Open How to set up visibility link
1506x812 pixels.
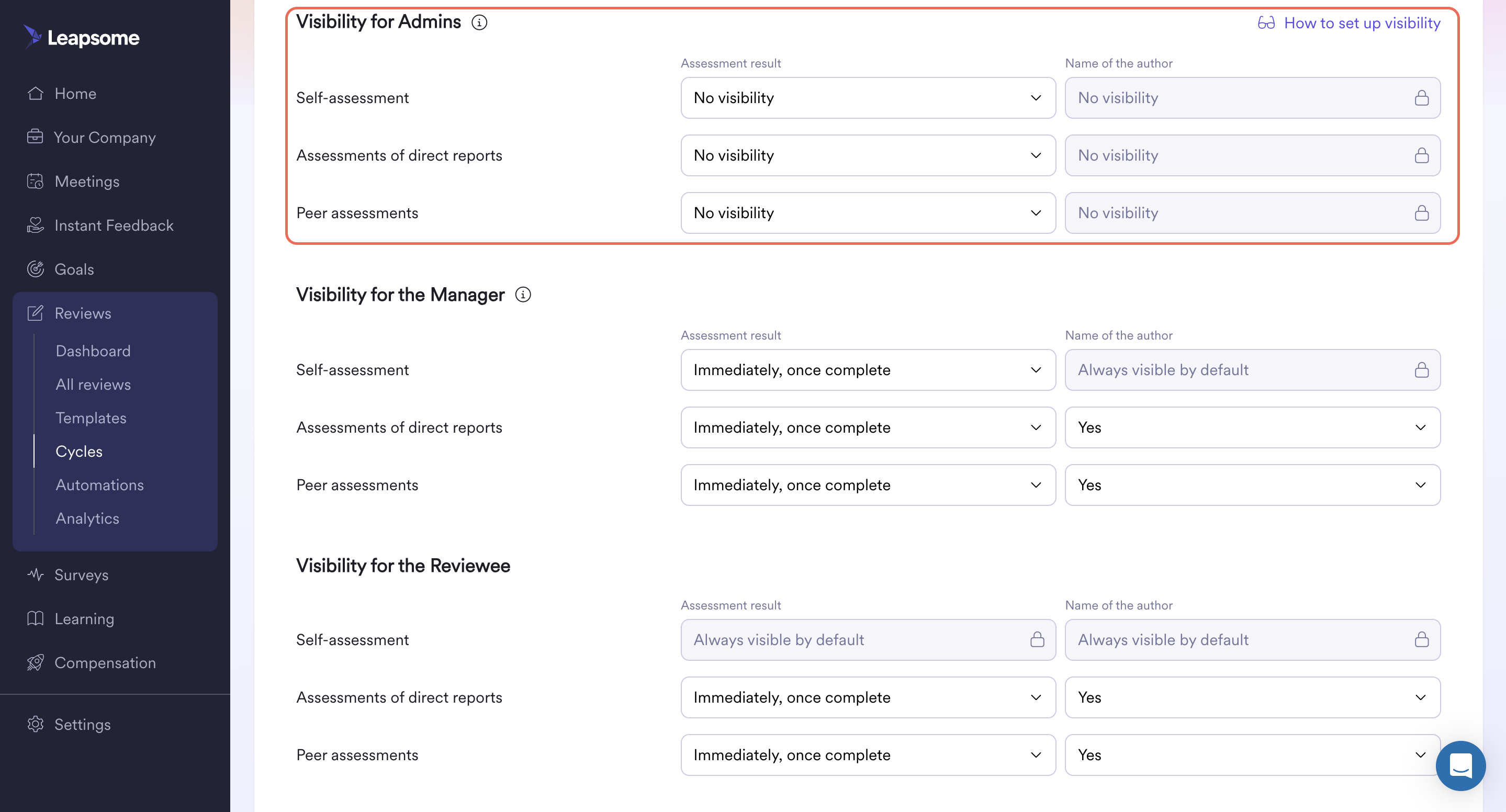1362,23
